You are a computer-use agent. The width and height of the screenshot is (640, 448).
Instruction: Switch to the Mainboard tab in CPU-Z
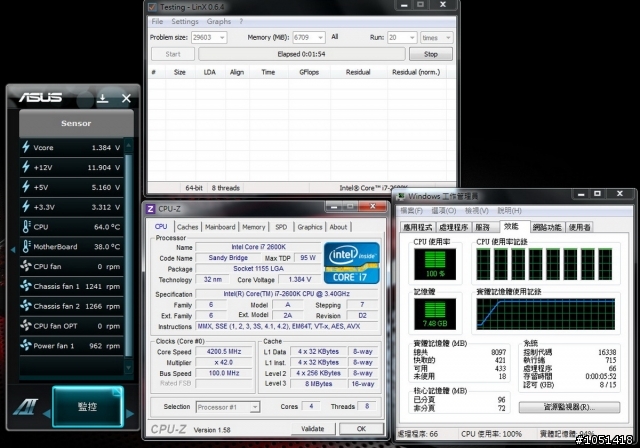point(220,227)
